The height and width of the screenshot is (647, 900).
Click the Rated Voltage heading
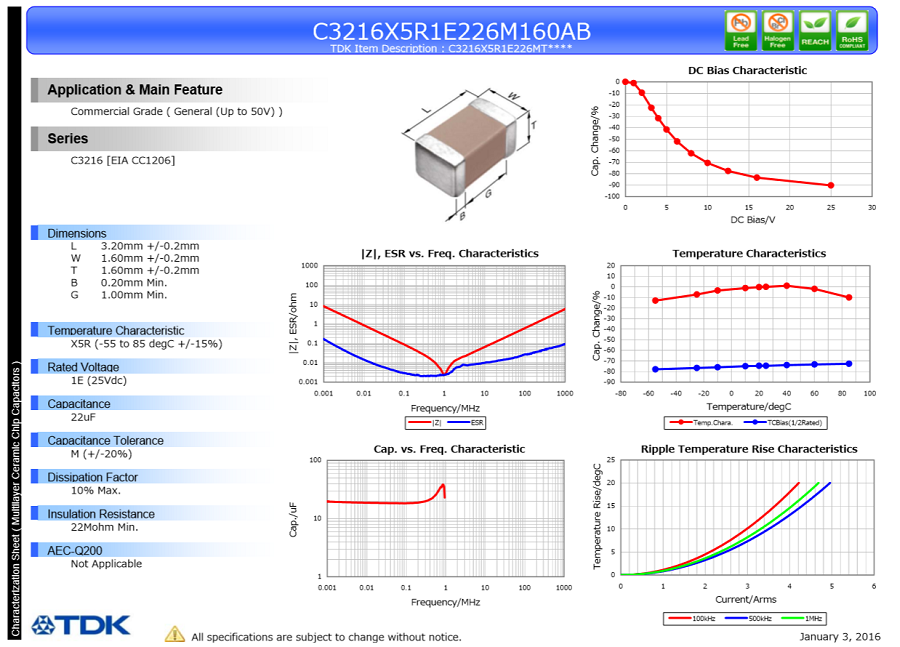click(x=83, y=367)
